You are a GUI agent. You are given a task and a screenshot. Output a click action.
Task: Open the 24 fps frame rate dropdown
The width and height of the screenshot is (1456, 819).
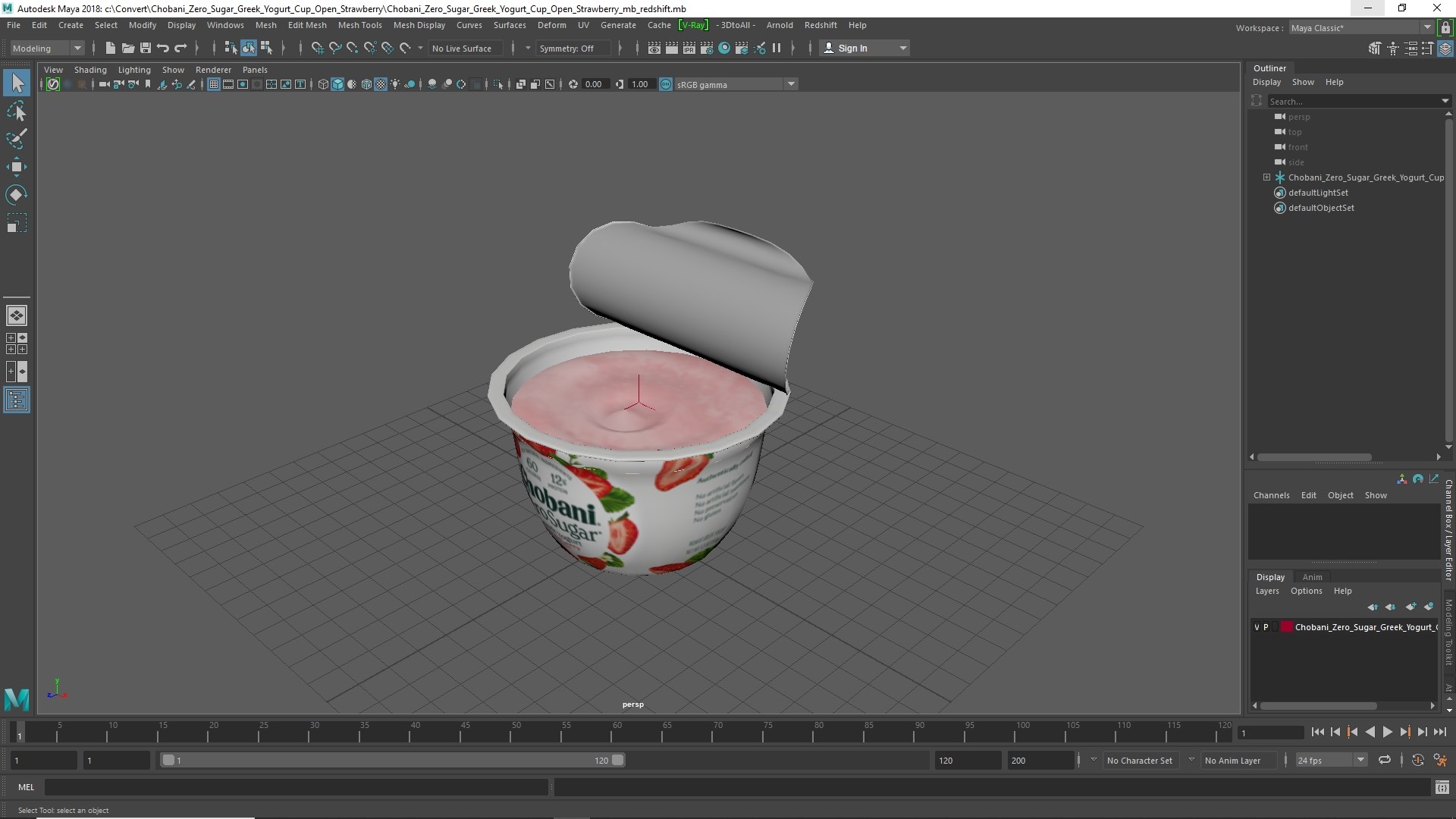click(1331, 760)
